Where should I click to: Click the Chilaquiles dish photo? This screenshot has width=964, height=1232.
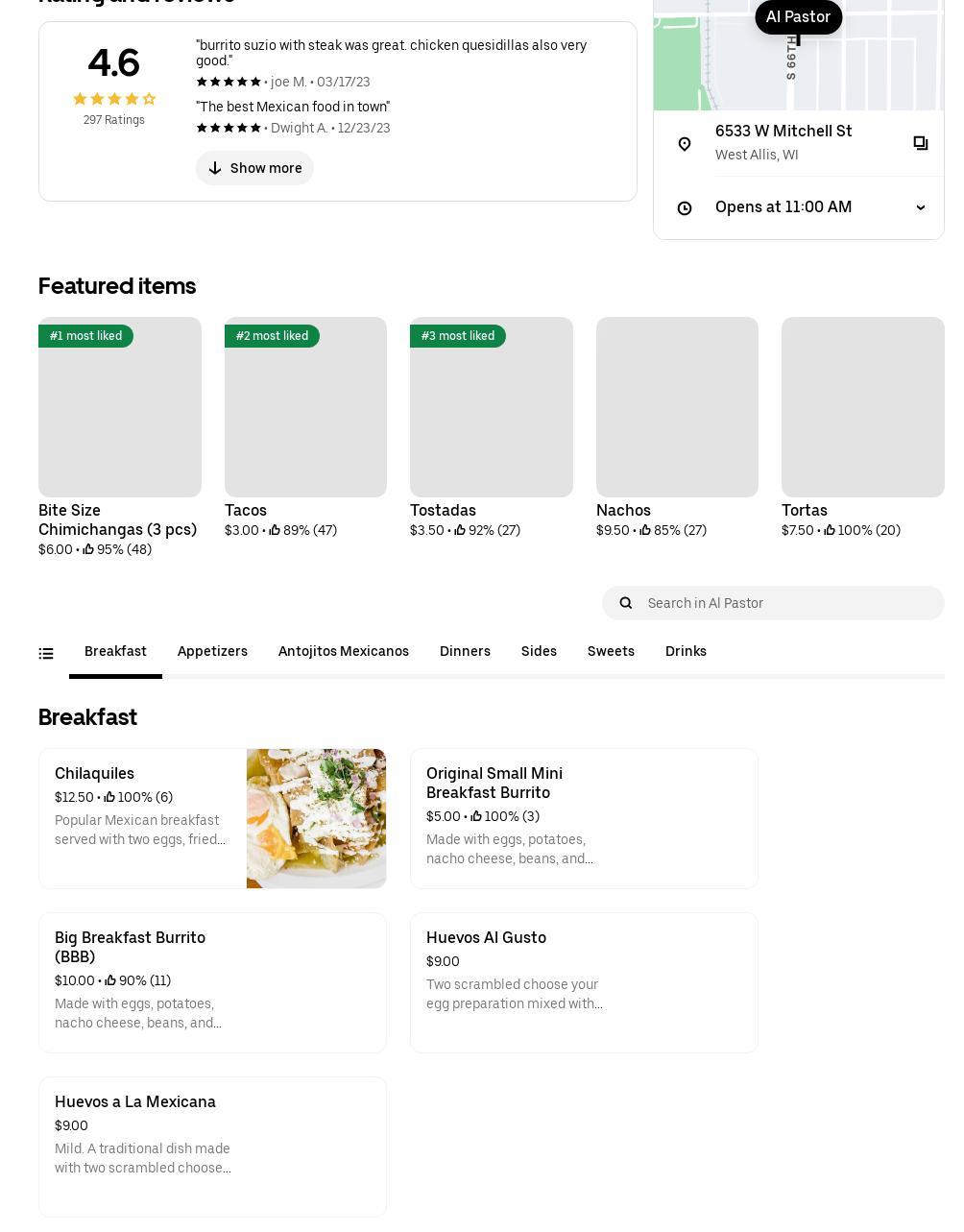(316, 818)
